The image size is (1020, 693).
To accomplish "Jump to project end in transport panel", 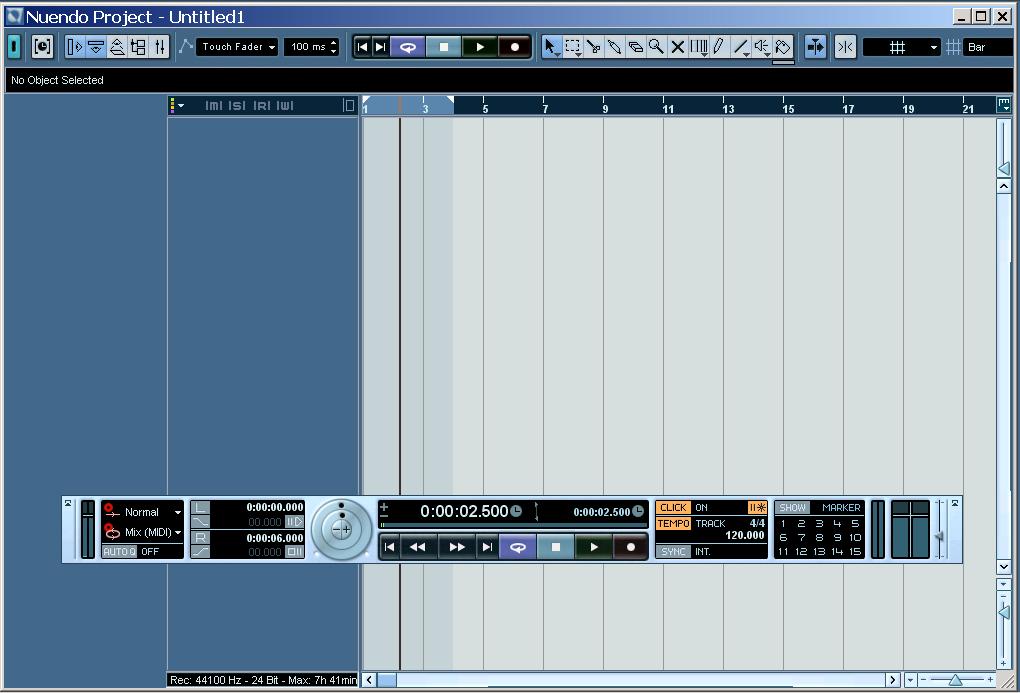I will [x=487, y=547].
